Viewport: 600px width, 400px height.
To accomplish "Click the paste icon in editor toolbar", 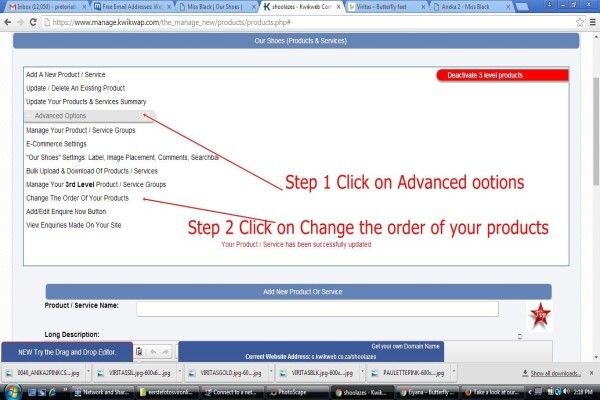I will (x=139, y=351).
